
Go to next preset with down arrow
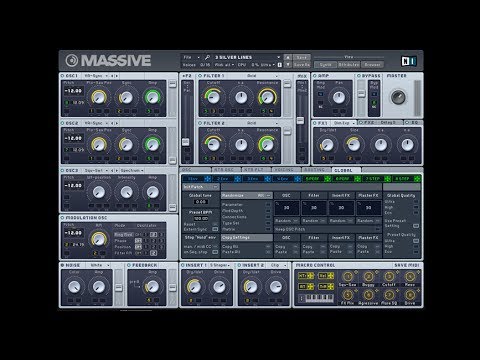[288, 64]
